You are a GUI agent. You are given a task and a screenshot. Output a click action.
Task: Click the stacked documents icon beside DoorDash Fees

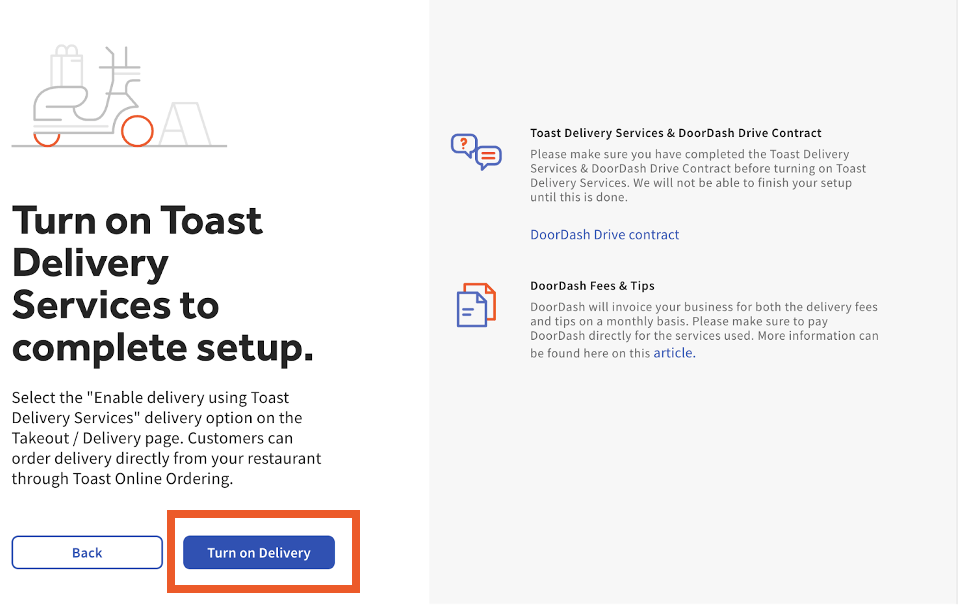(476, 306)
